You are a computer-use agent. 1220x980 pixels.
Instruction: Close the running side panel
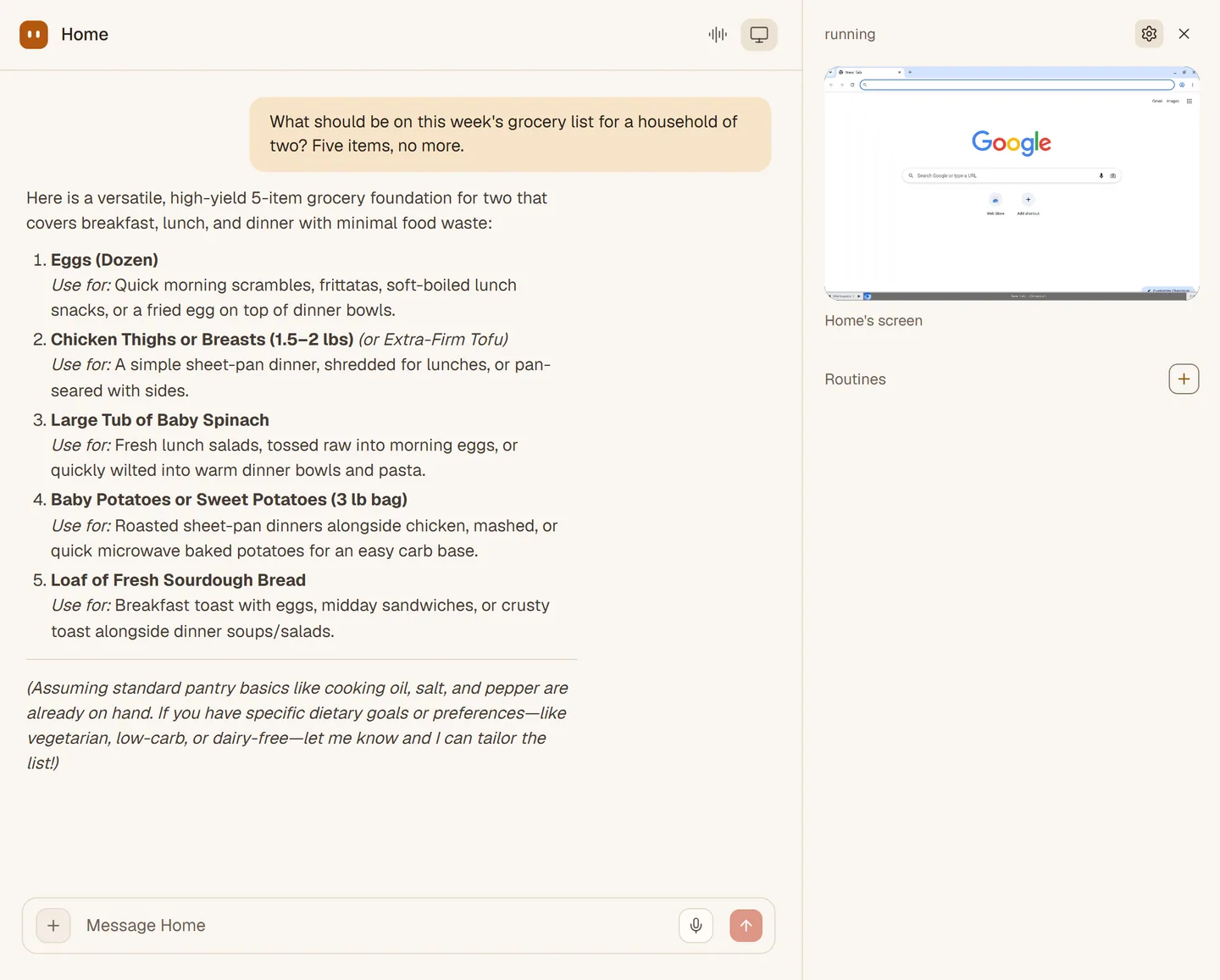pos(1184,34)
